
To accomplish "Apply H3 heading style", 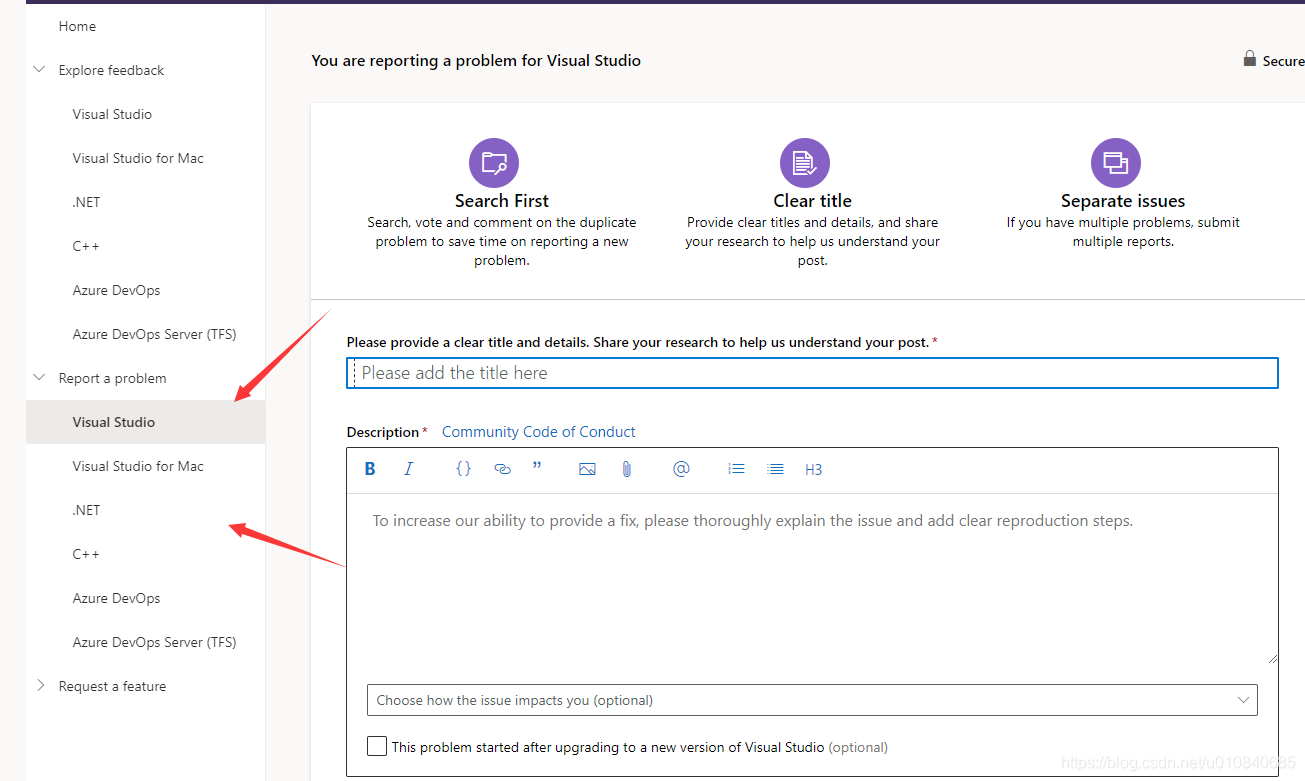I will click(x=813, y=469).
